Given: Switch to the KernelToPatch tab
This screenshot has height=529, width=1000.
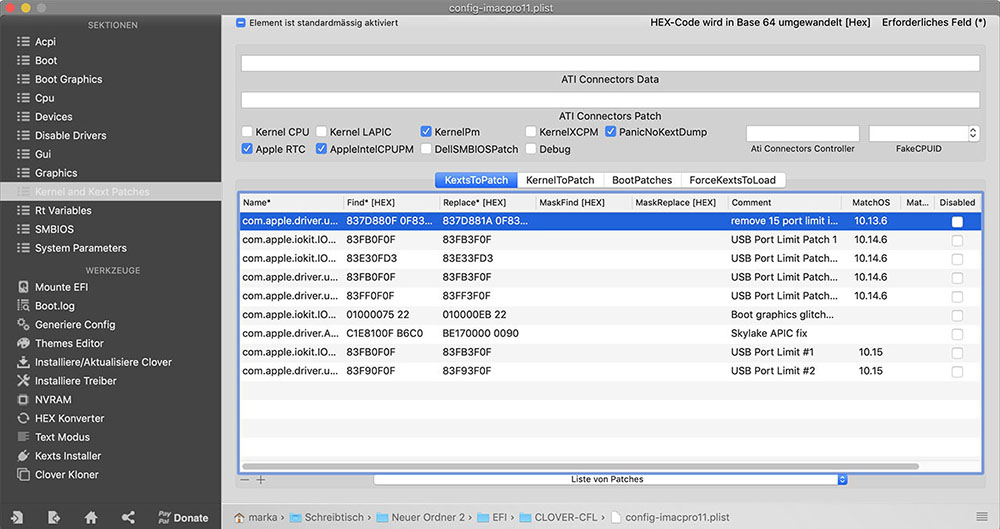Looking at the screenshot, I should coord(560,180).
